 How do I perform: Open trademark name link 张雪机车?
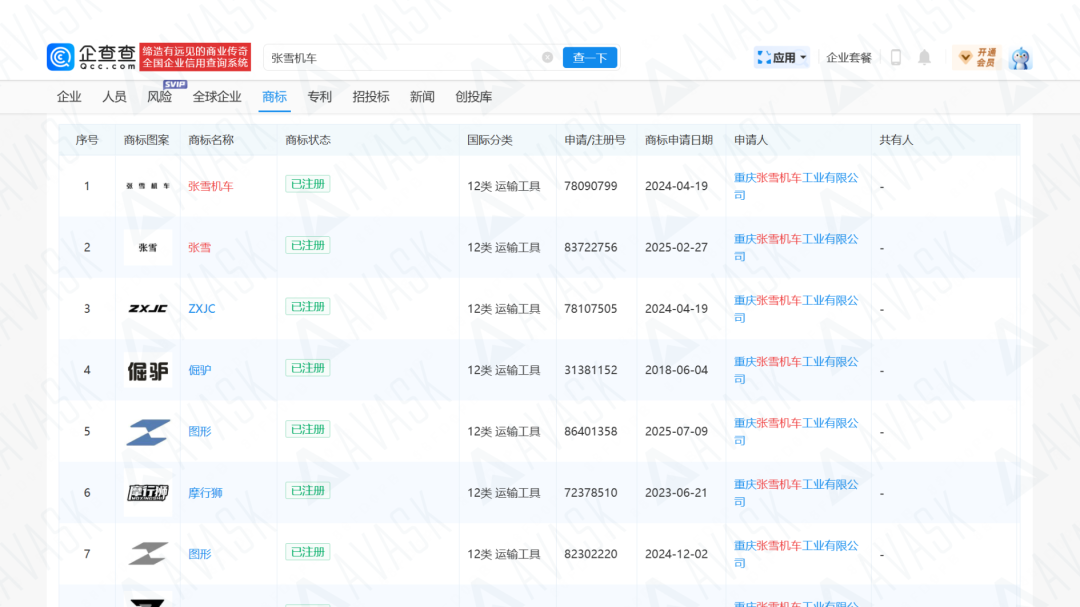coord(211,186)
